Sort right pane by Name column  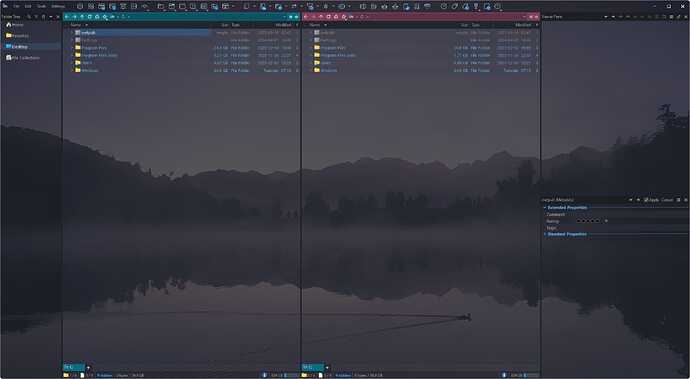pos(315,25)
